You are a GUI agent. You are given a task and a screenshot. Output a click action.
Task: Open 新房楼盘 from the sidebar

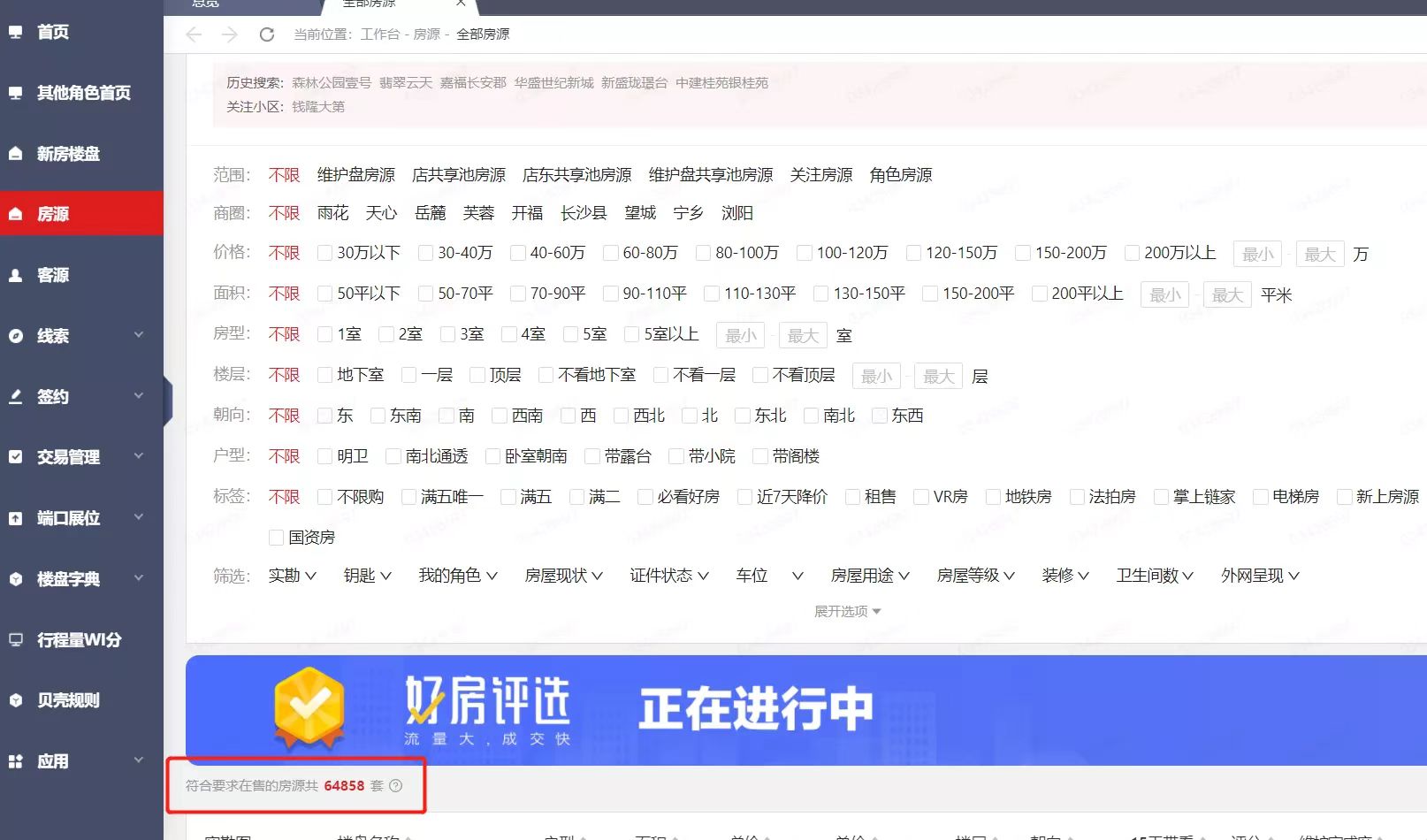click(x=65, y=153)
